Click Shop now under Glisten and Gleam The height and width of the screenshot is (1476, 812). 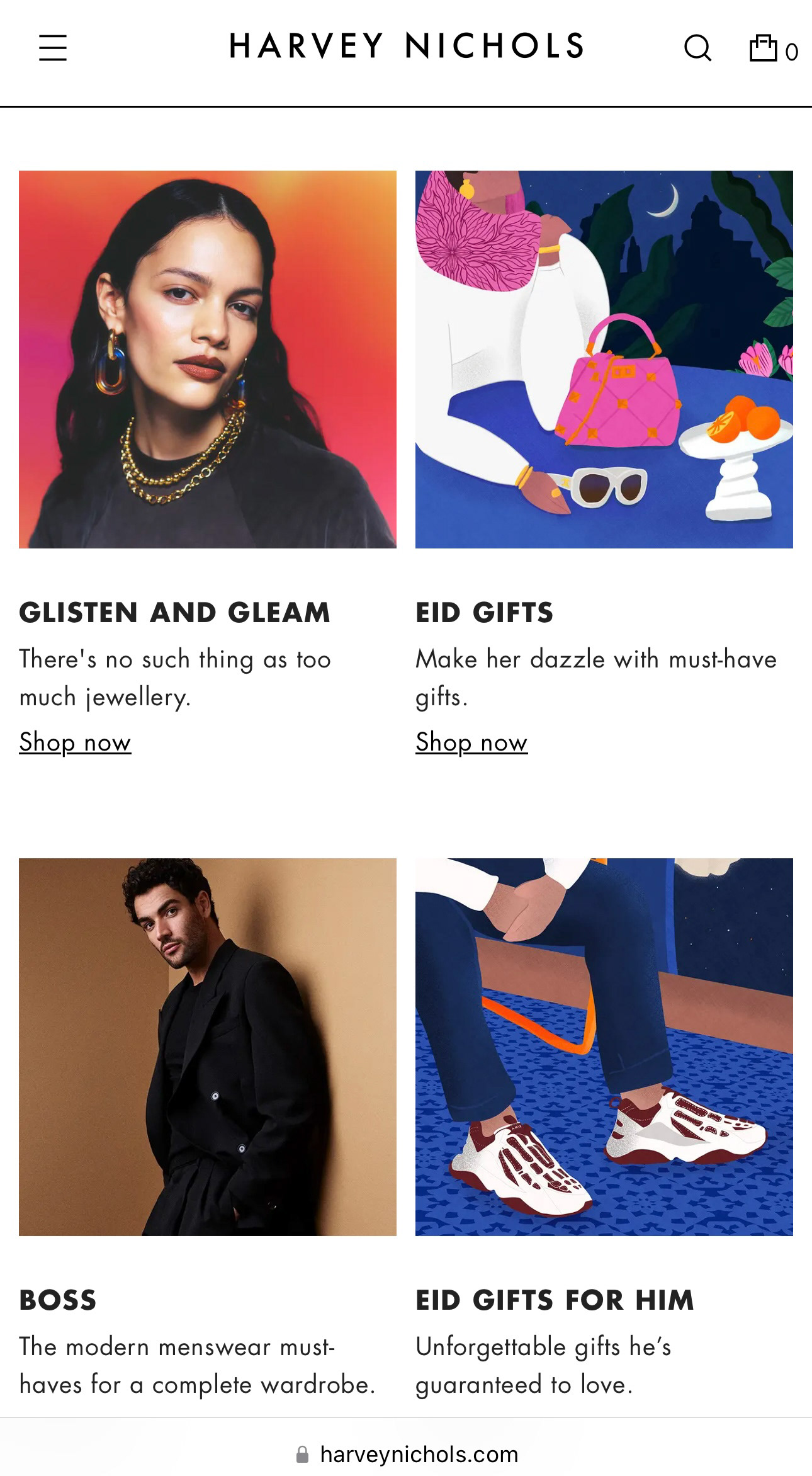click(x=75, y=742)
